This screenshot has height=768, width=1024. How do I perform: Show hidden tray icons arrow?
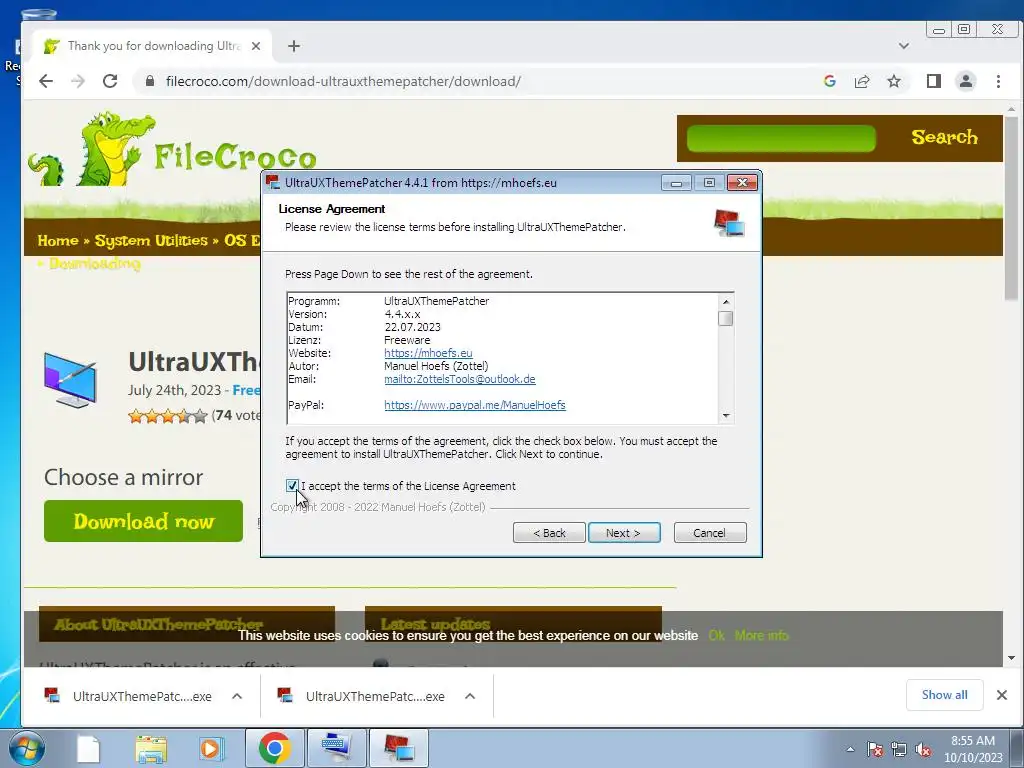850,749
